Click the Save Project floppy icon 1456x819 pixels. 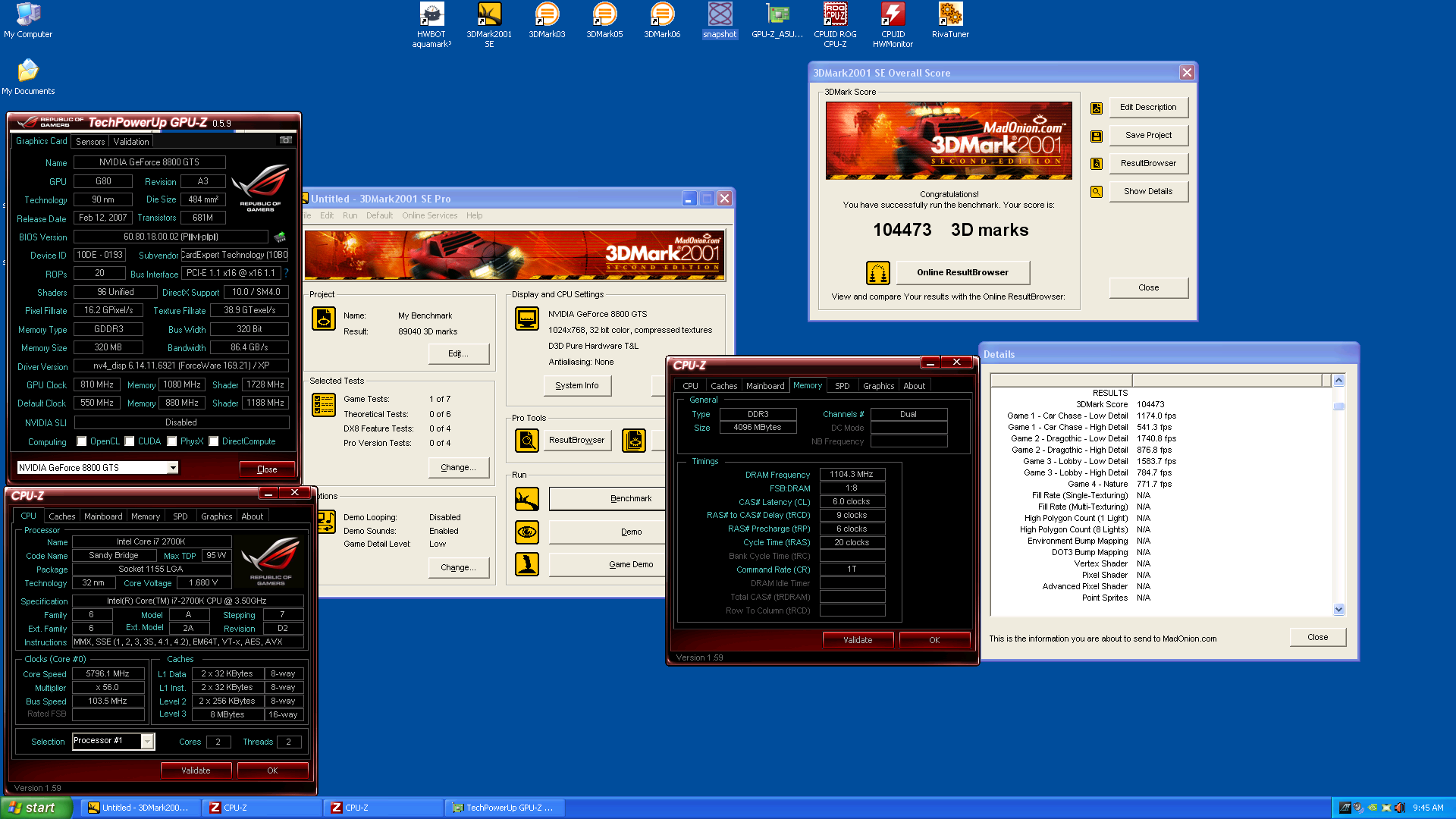1097,136
